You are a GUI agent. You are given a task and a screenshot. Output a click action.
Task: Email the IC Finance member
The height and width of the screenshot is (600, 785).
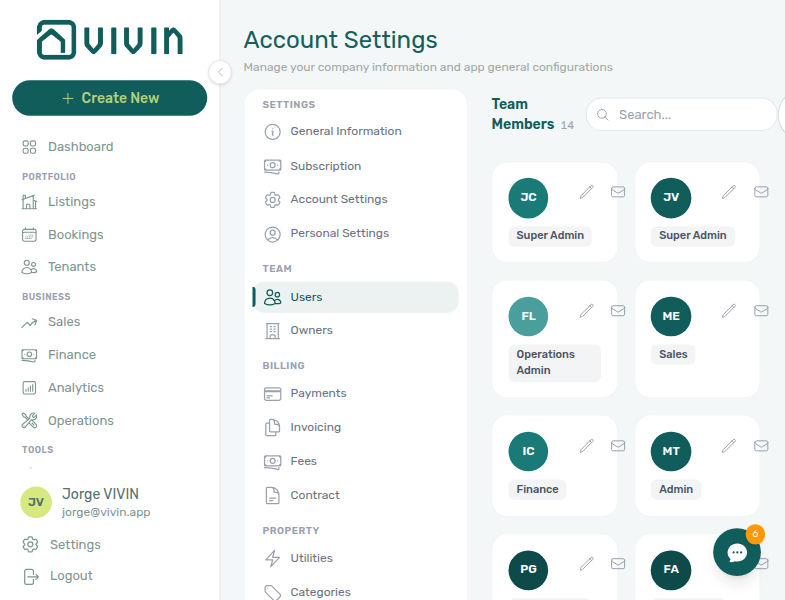[618, 446]
